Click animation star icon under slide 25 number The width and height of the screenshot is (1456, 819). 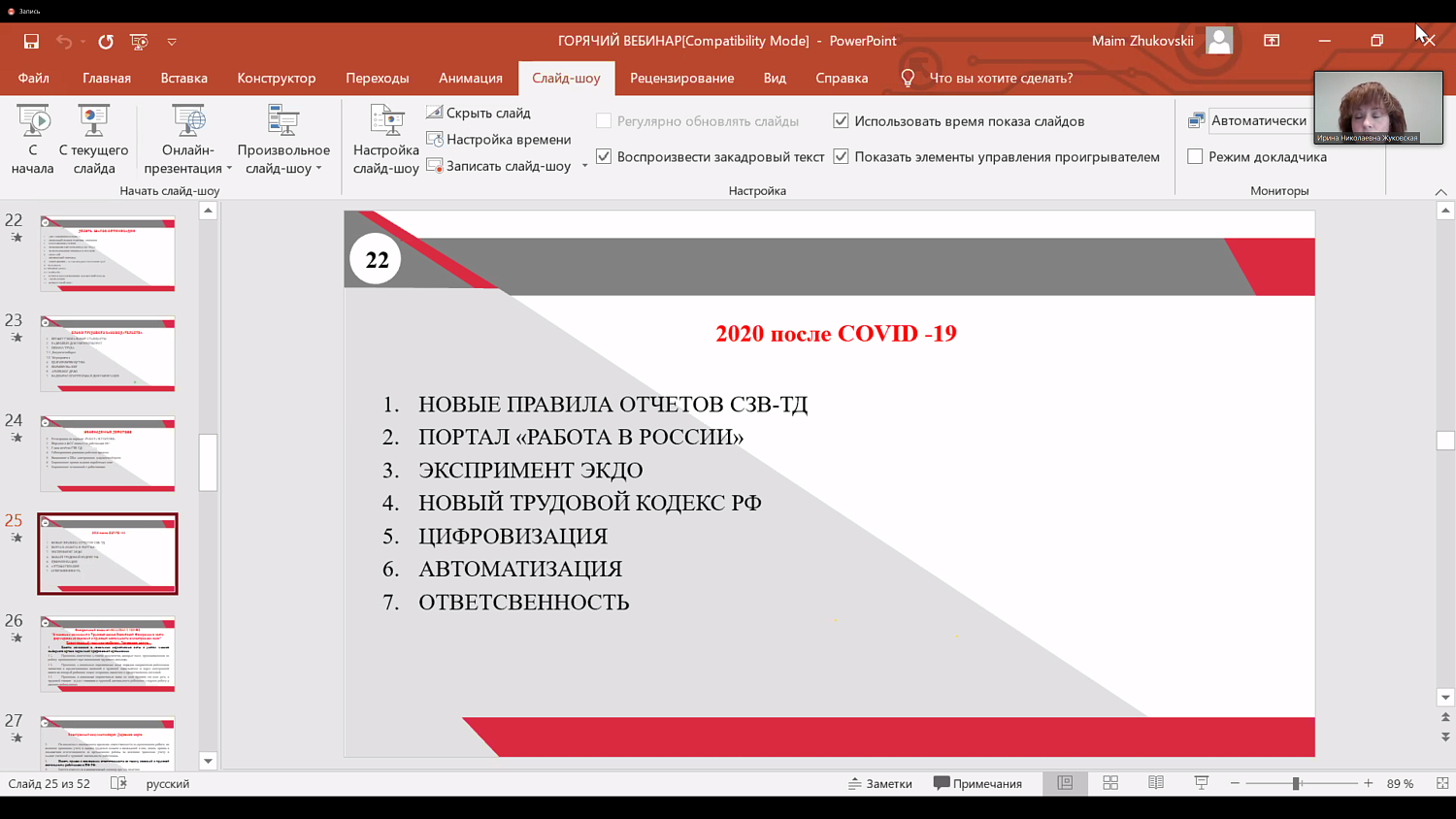[x=17, y=538]
